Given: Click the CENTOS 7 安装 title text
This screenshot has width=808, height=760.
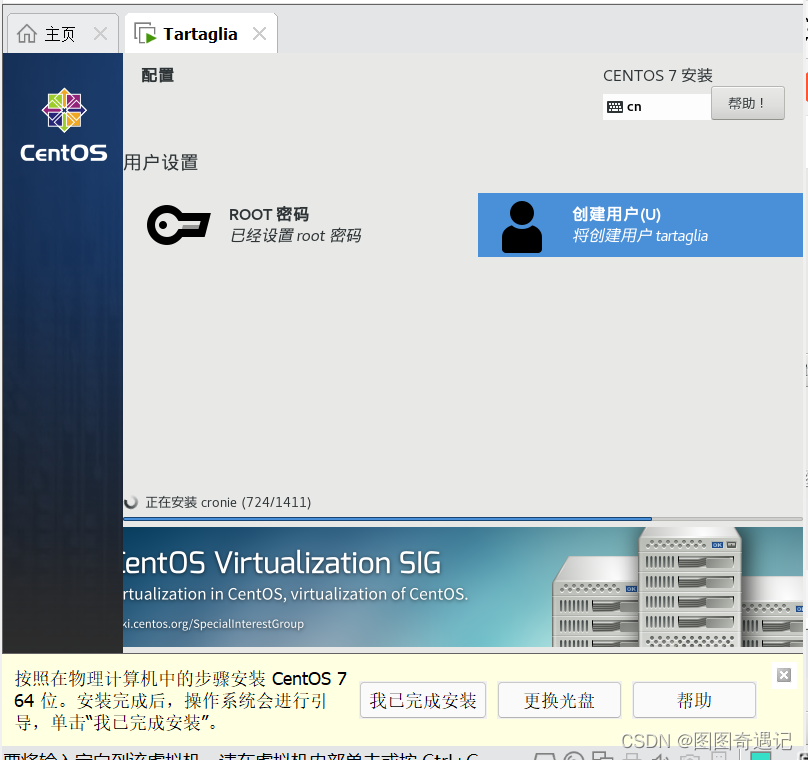Looking at the screenshot, I should click(x=658, y=76).
